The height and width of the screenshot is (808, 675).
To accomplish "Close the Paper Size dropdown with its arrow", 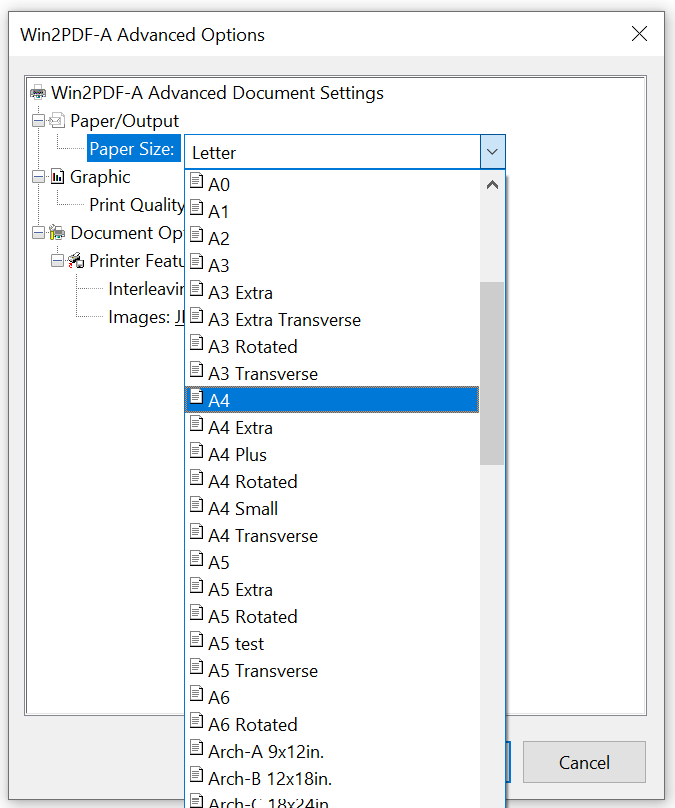I will coord(493,152).
